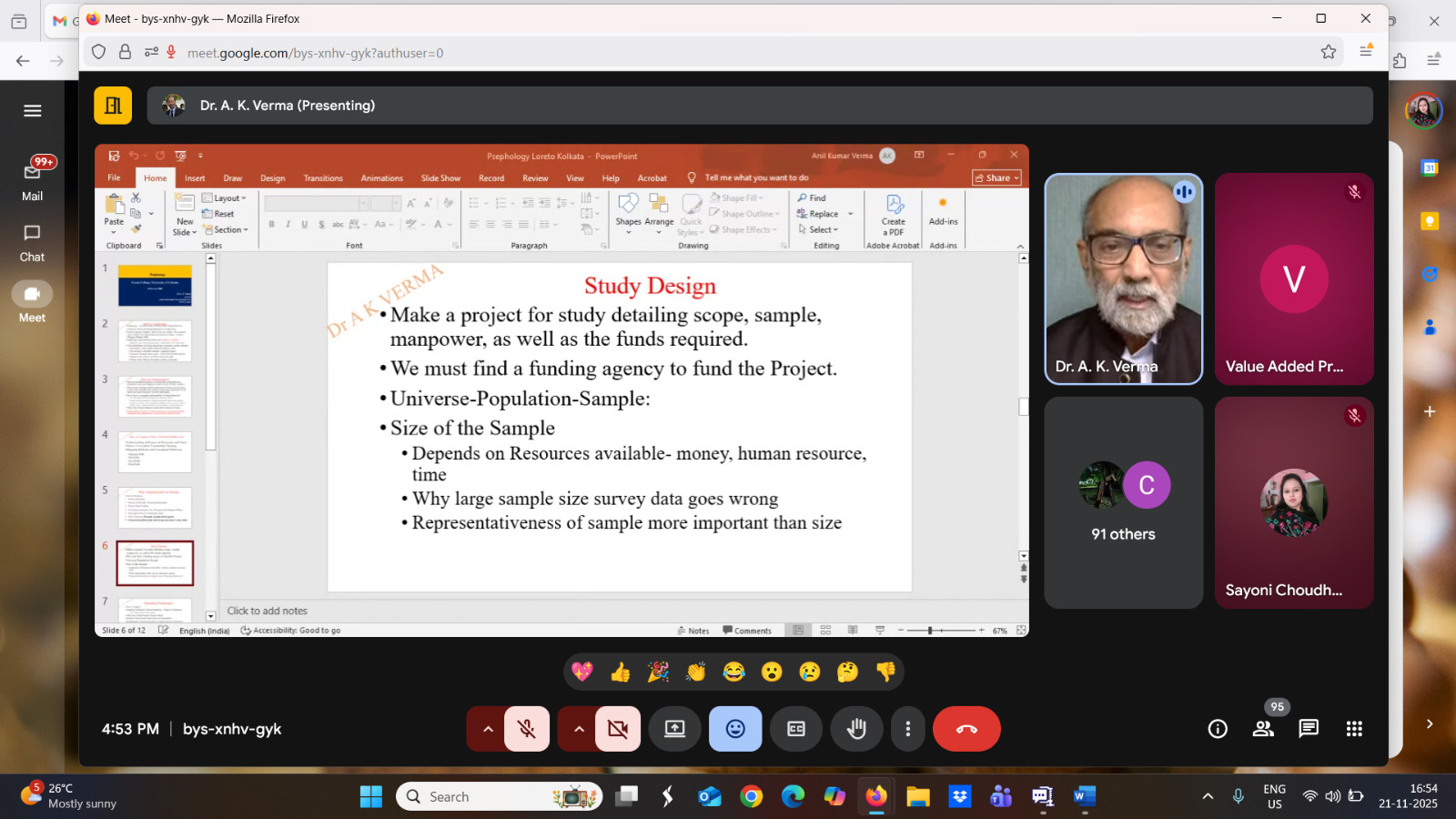Open the in-call chat messages icon
The width and height of the screenshot is (1456, 819).
[x=1309, y=729]
